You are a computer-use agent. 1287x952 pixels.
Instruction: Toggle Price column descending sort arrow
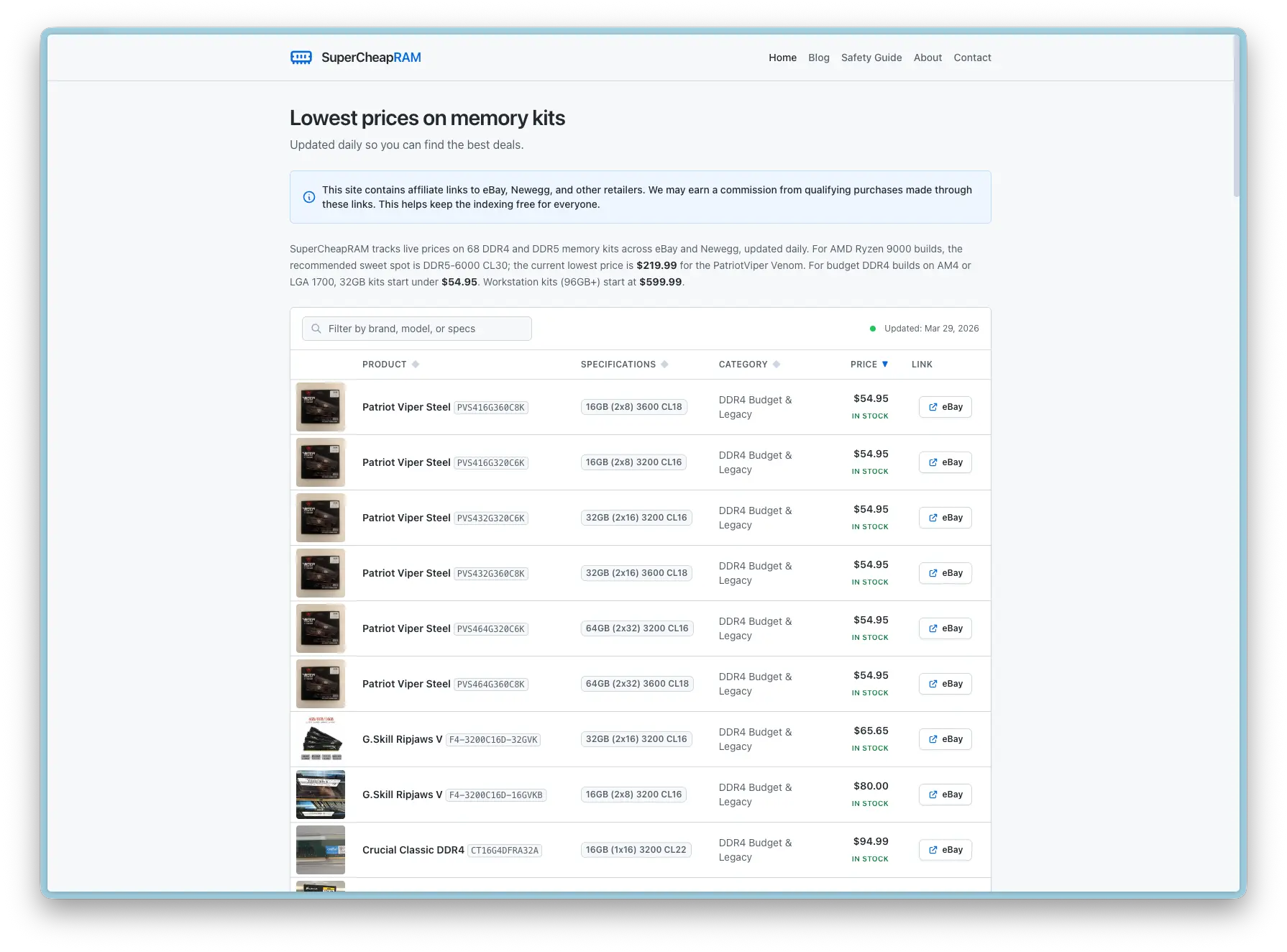[885, 365]
